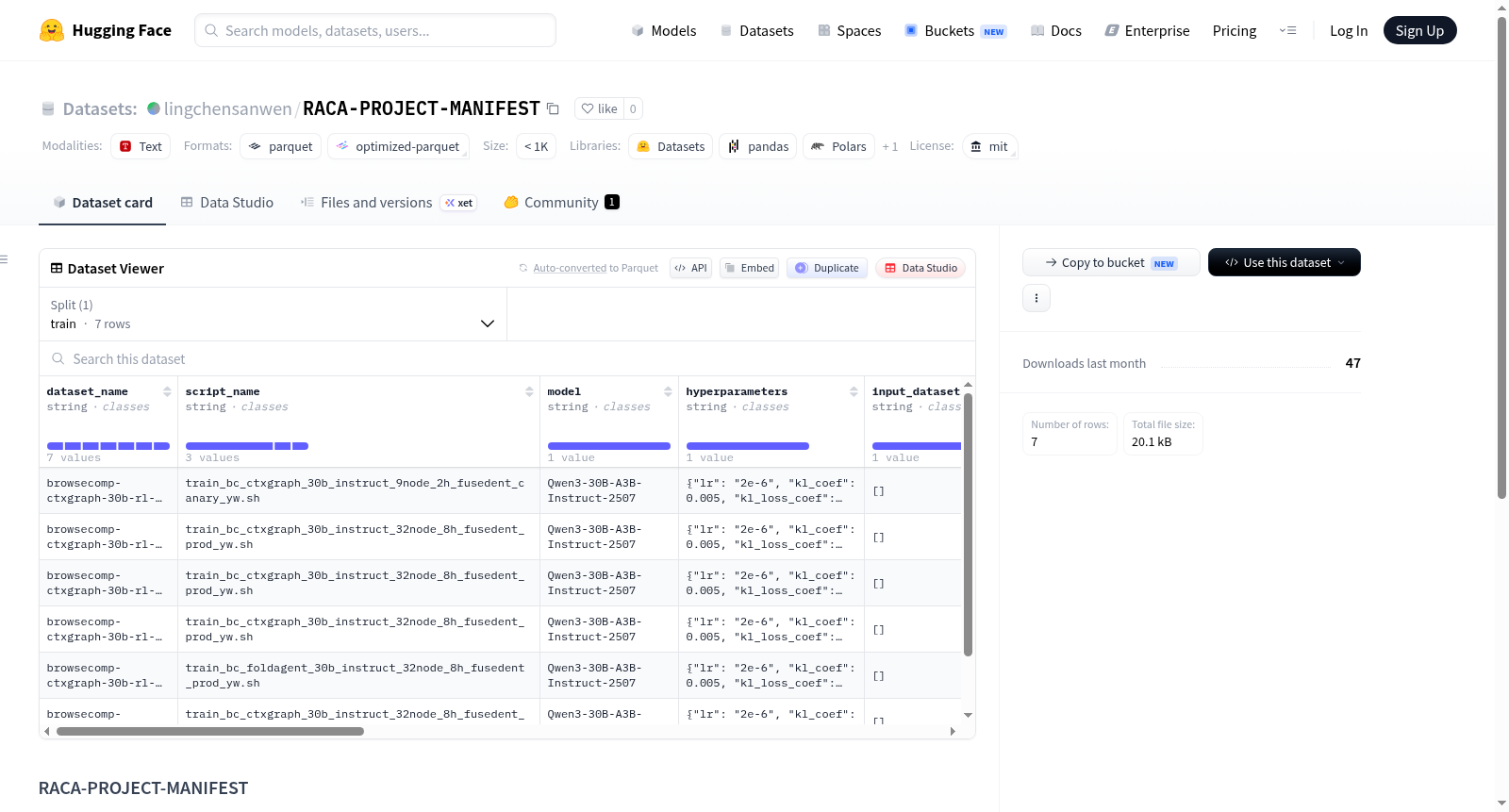Click the Dataset Viewer table icon
Screen dimensions: 1509x812
click(x=57, y=269)
